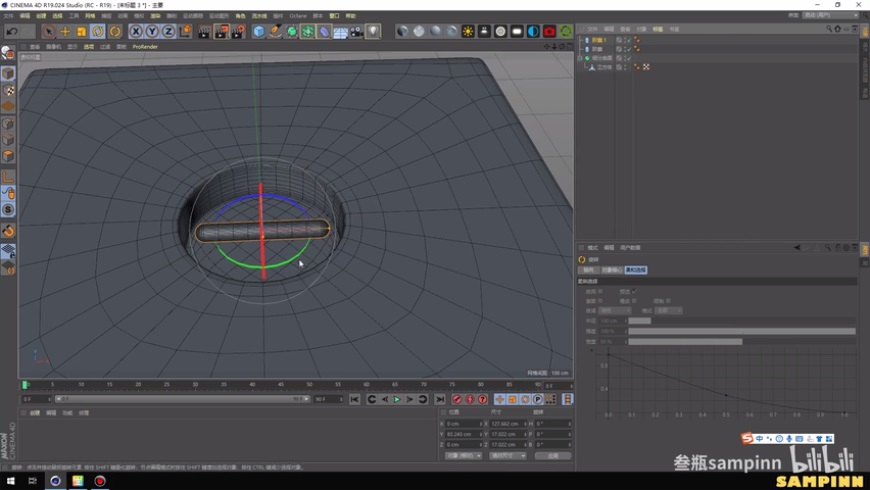This screenshot has width=870, height=490.
Task: Toggle layer box of first capsule
Action: pyautogui.click(x=619, y=40)
